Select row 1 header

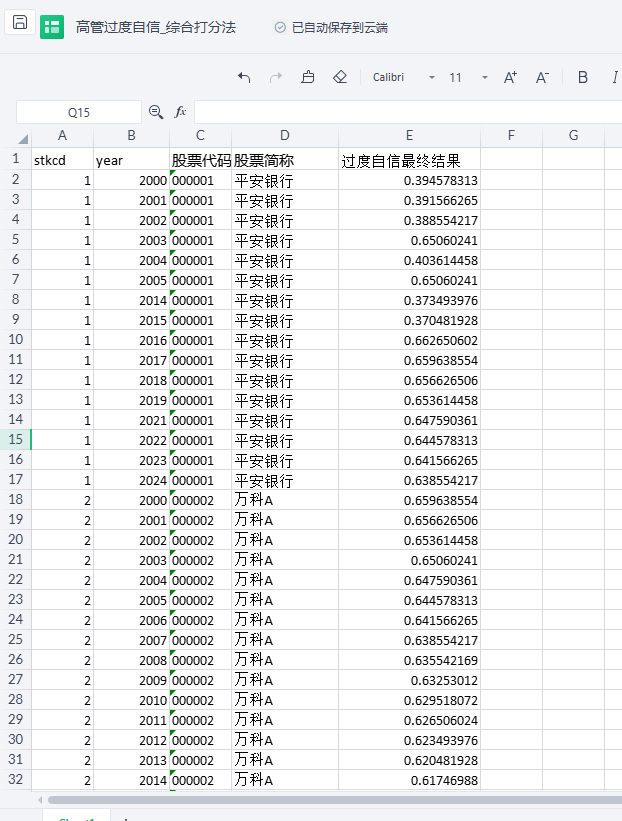(x=16, y=159)
